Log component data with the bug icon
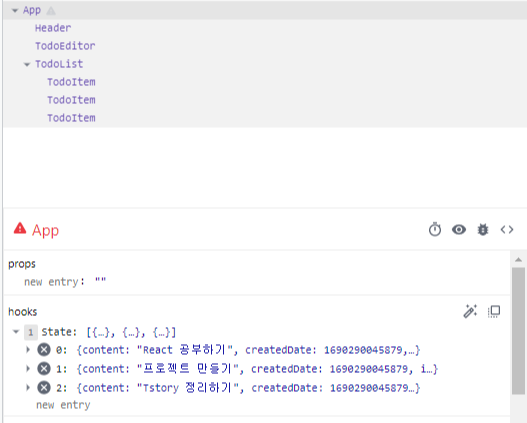Viewport: 527px width, 423px height. pos(483,229)
